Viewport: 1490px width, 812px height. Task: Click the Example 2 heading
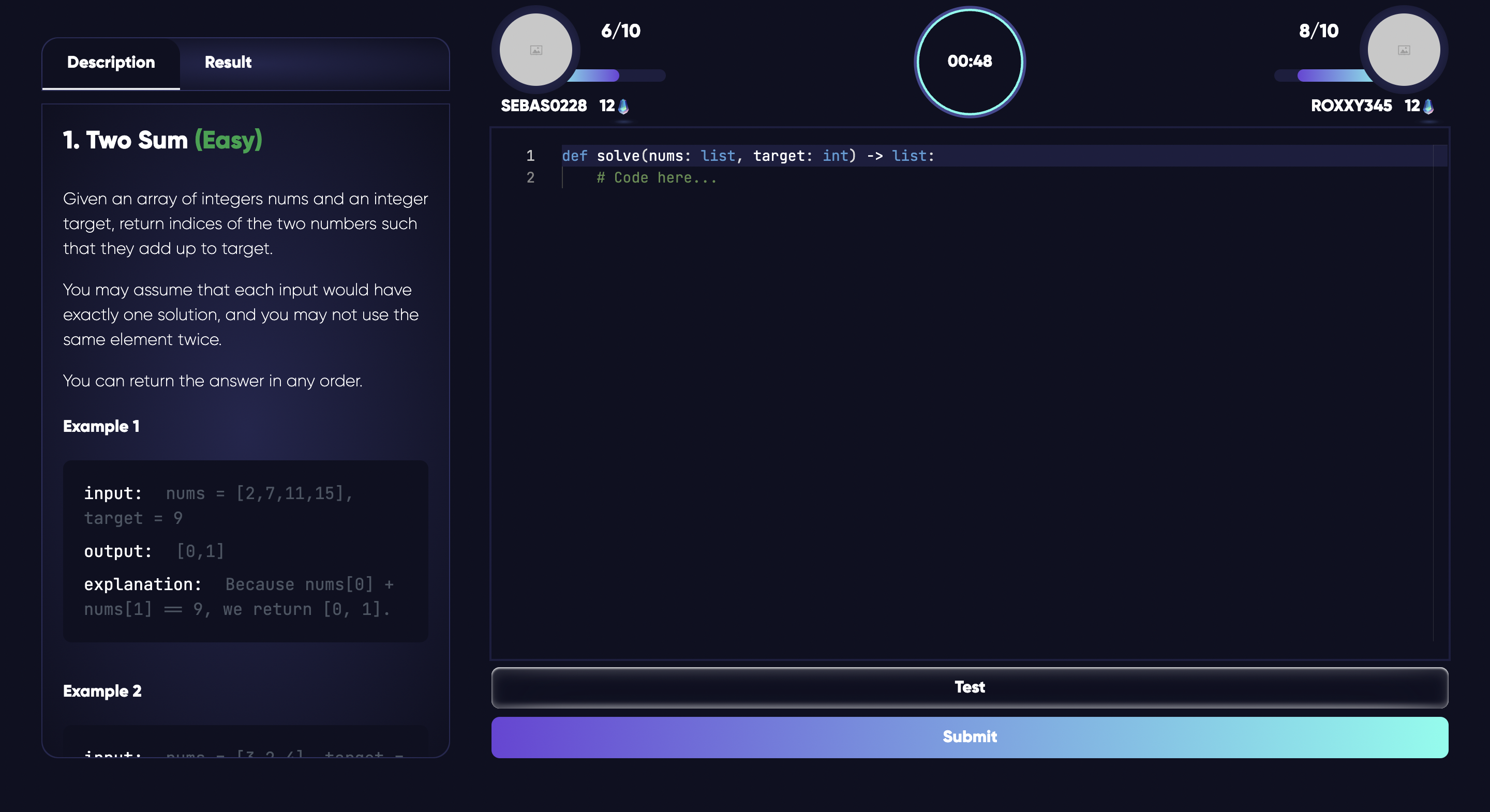[102, 690]
